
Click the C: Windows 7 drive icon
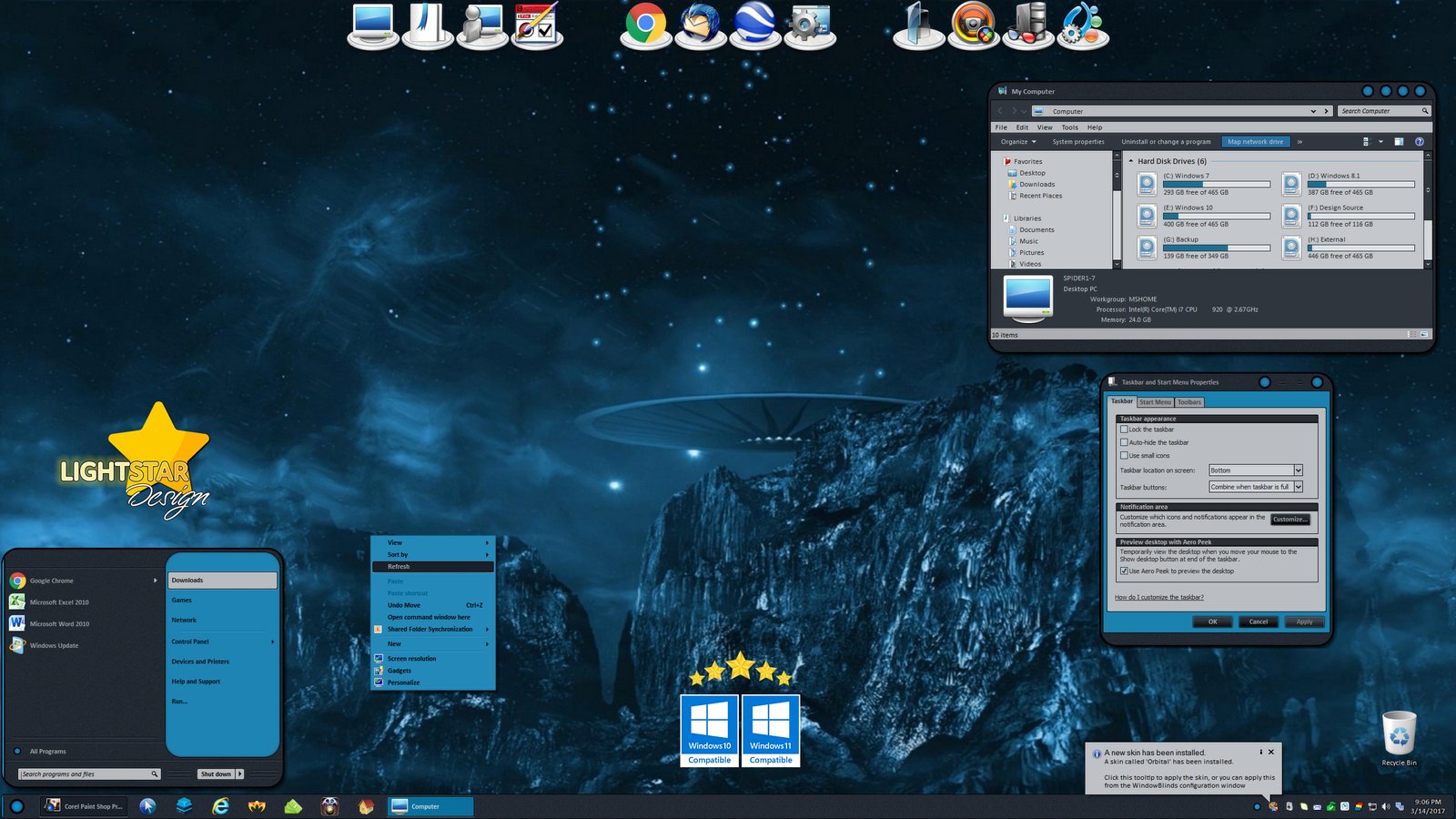click(1148, 185)
